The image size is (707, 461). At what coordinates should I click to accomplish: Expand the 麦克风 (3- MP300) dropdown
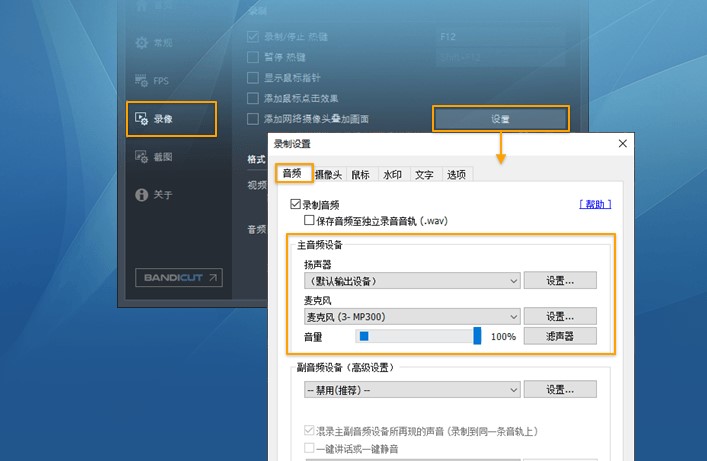[x=412, y=317]
